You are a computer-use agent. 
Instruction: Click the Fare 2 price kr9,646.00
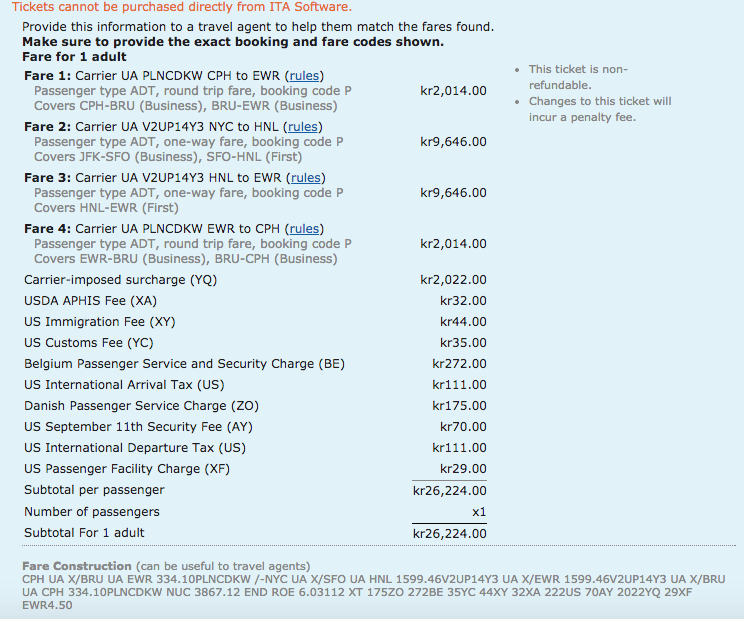(453, 142)
